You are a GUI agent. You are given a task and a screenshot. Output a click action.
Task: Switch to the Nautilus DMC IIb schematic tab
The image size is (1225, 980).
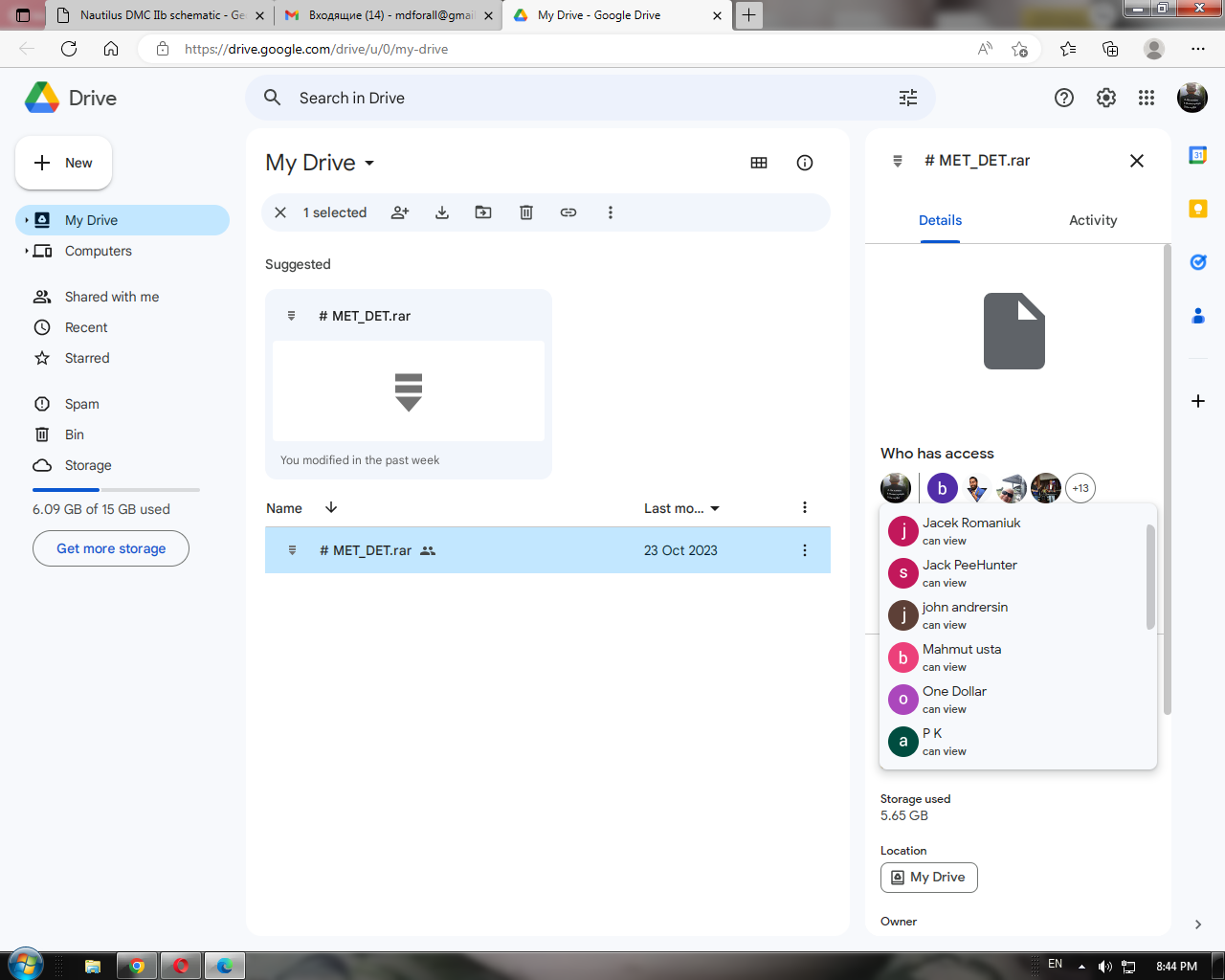pos(160,15)
